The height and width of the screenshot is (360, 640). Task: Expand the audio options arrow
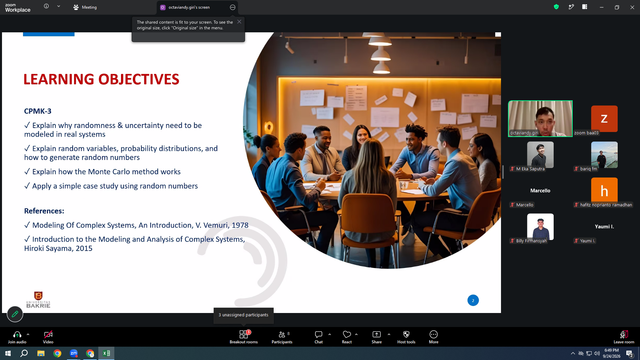click(28, 334)
